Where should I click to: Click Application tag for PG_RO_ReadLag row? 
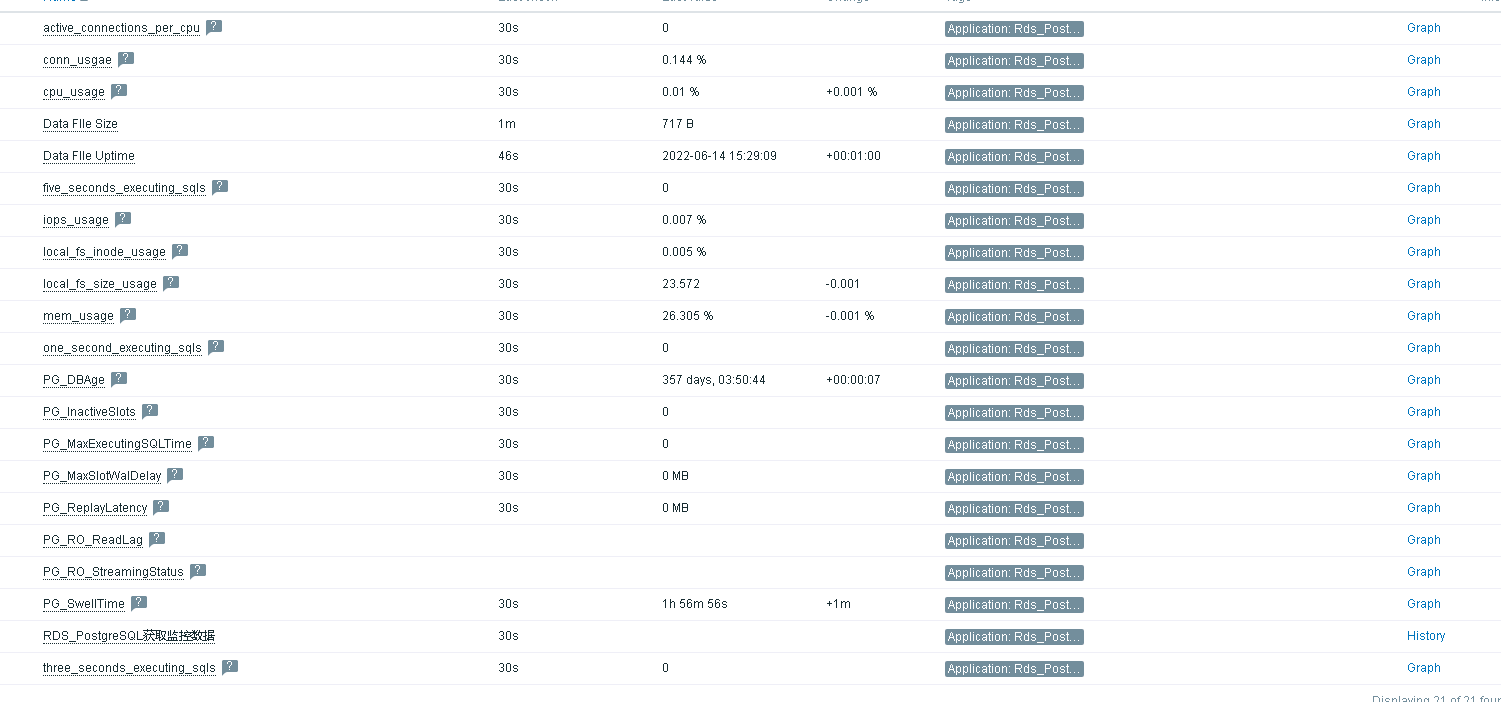point(1013,541)
